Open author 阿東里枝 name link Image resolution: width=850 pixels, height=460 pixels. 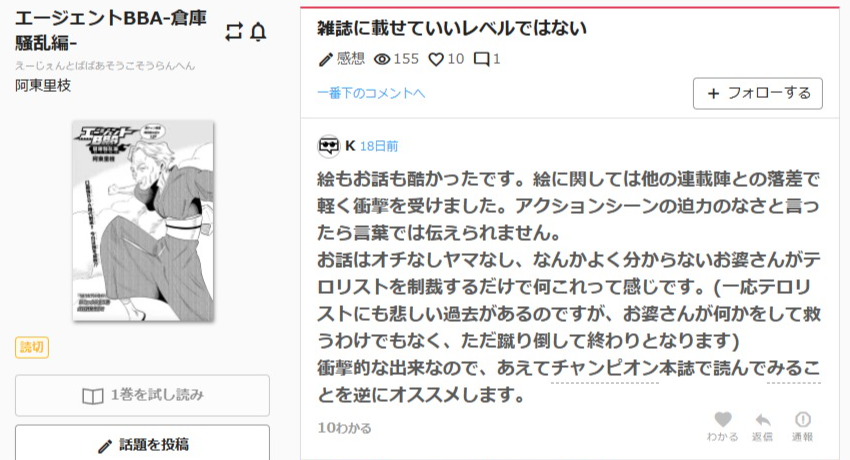43,86
